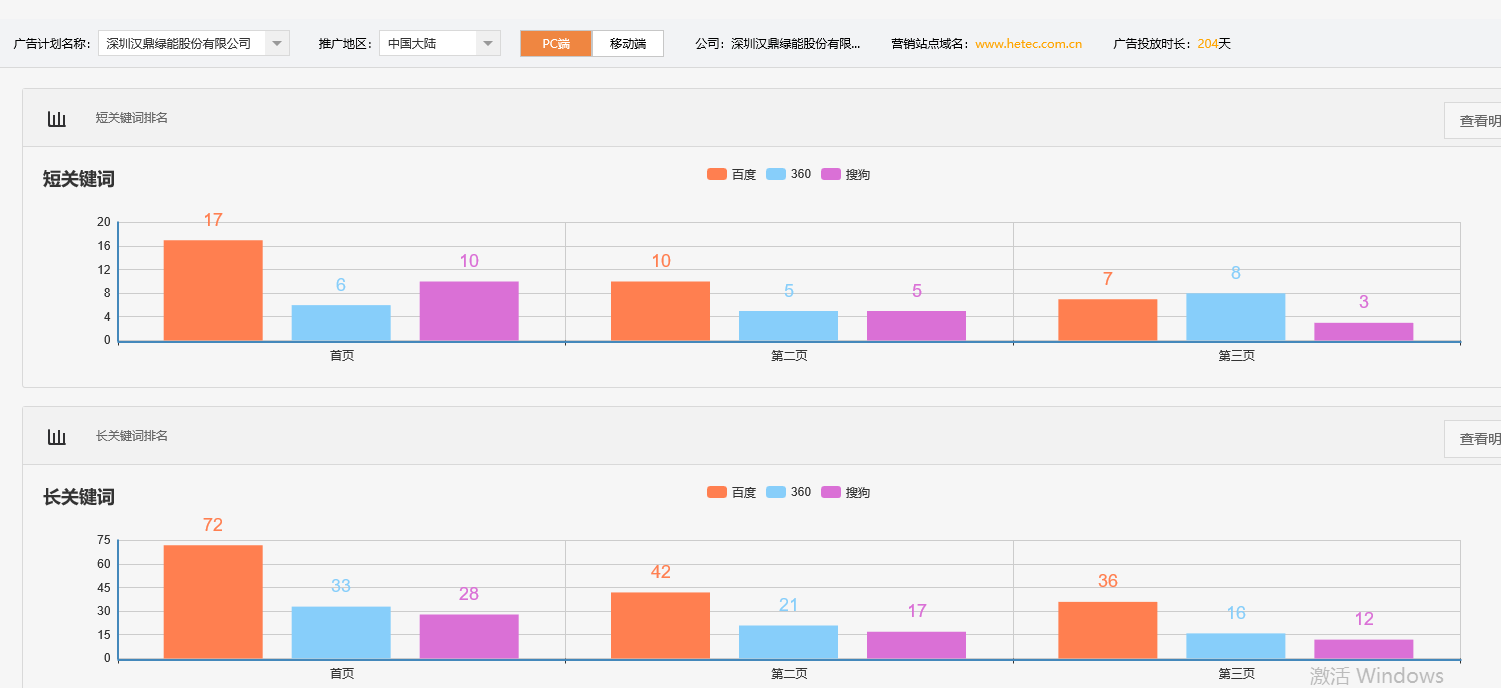The image size is (1501, 688).
Task: Toggle 搜狗 legend in 长关键词 chart
Action: [x=845, y=492]
